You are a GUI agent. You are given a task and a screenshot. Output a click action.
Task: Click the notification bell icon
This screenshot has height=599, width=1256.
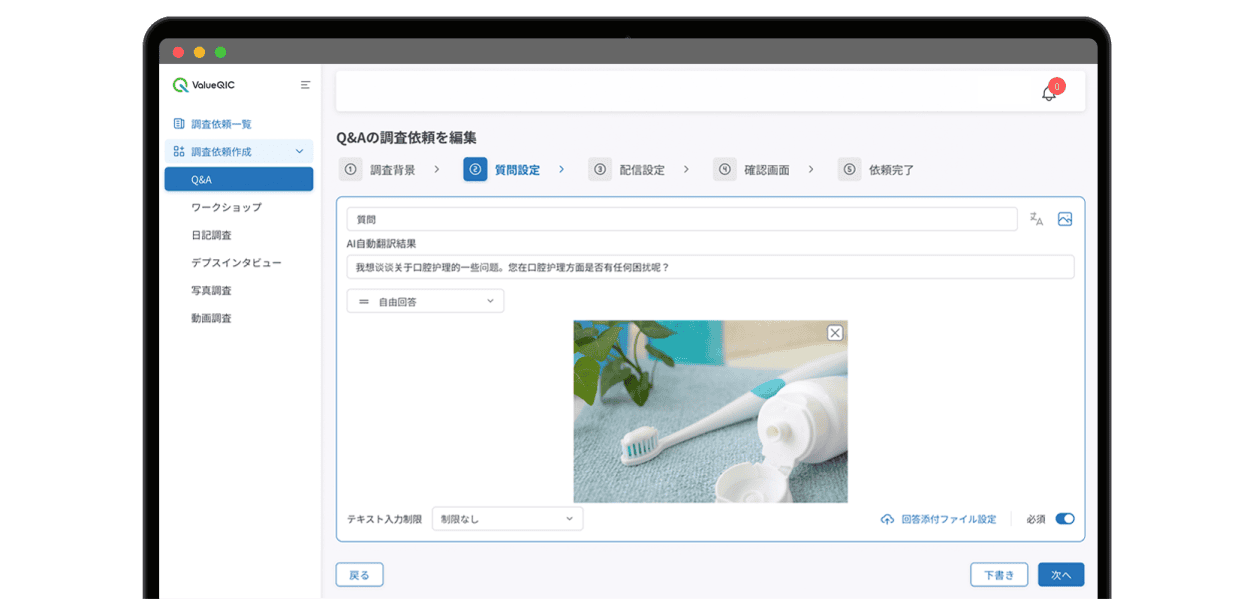[1048, 93]
